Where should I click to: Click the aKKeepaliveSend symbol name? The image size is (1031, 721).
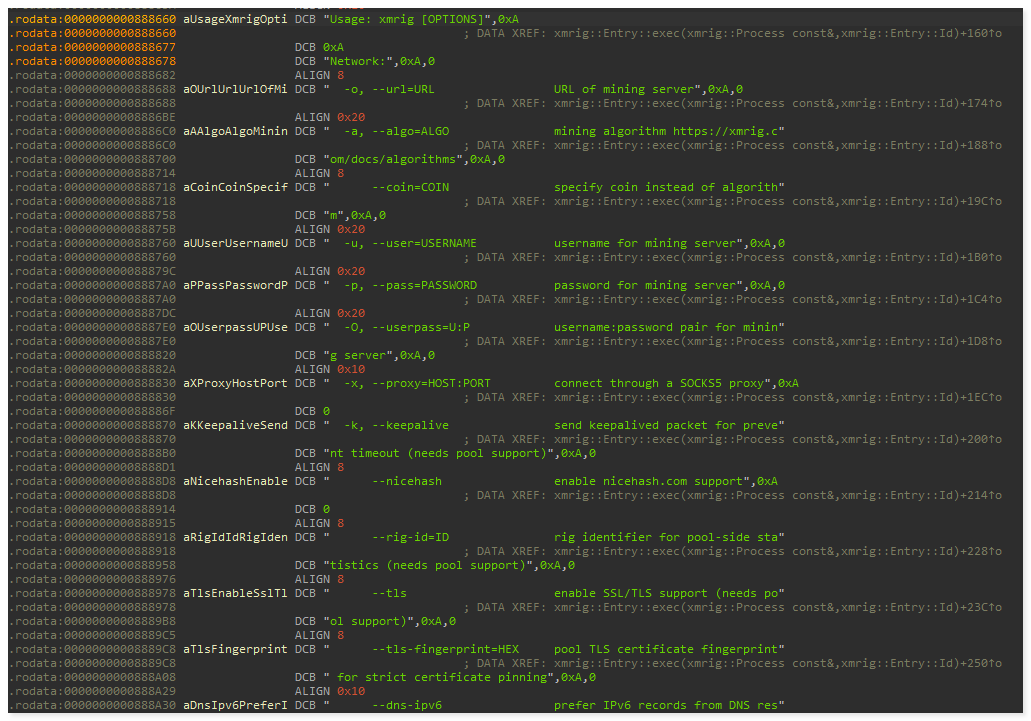[x=235, y=425]
